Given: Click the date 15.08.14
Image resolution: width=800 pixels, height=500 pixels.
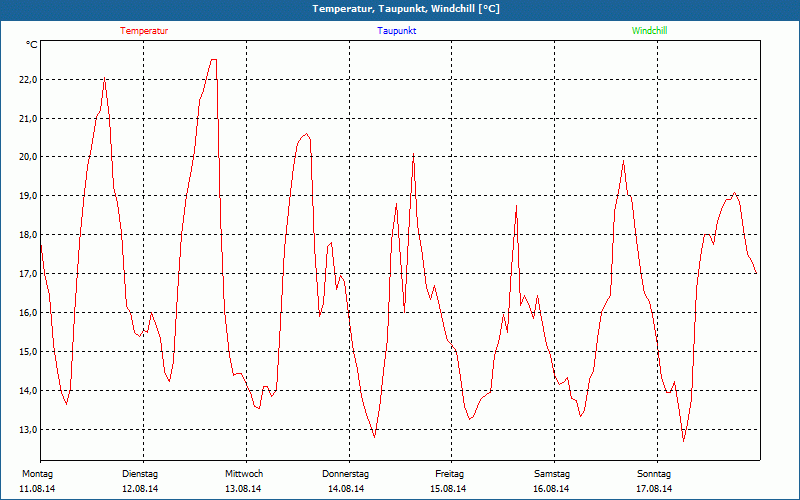Looking at the screenshot, I should pos(448,489).
